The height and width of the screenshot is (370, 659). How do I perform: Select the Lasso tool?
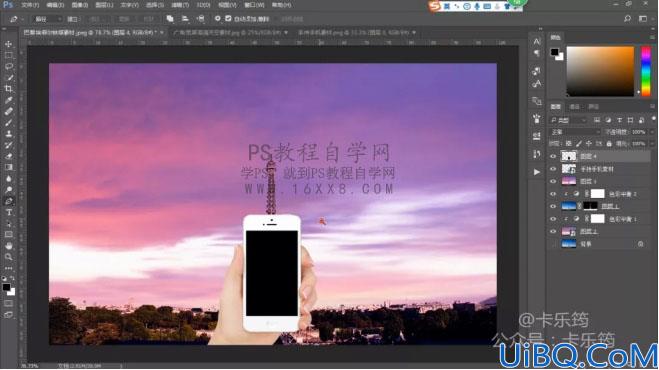(x=8, y=66)
